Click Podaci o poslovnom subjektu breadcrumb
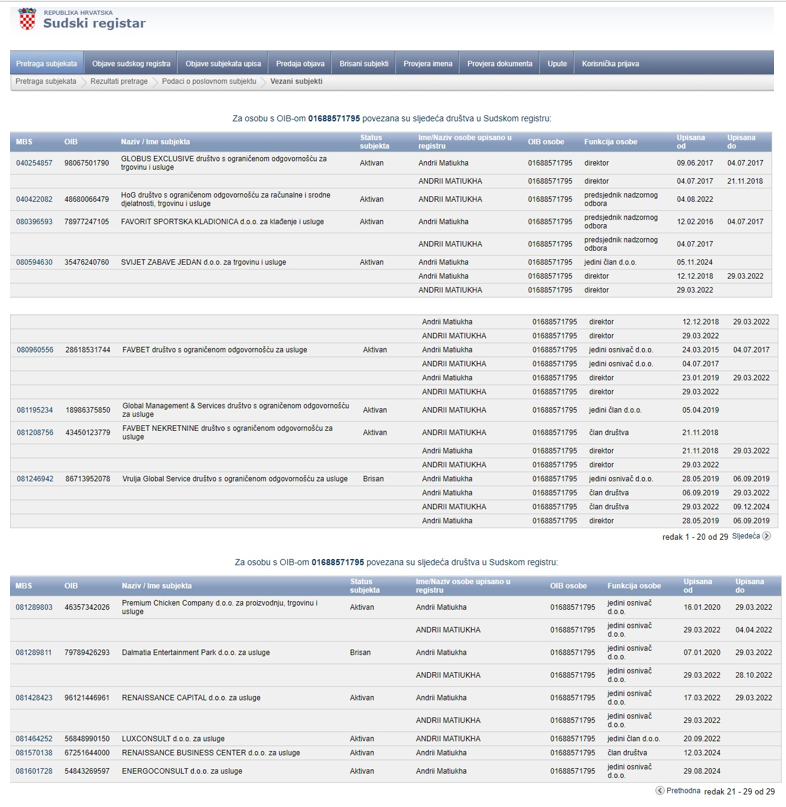Image resolution: width=786 pixels, height=807 pixels. point(209,81)
